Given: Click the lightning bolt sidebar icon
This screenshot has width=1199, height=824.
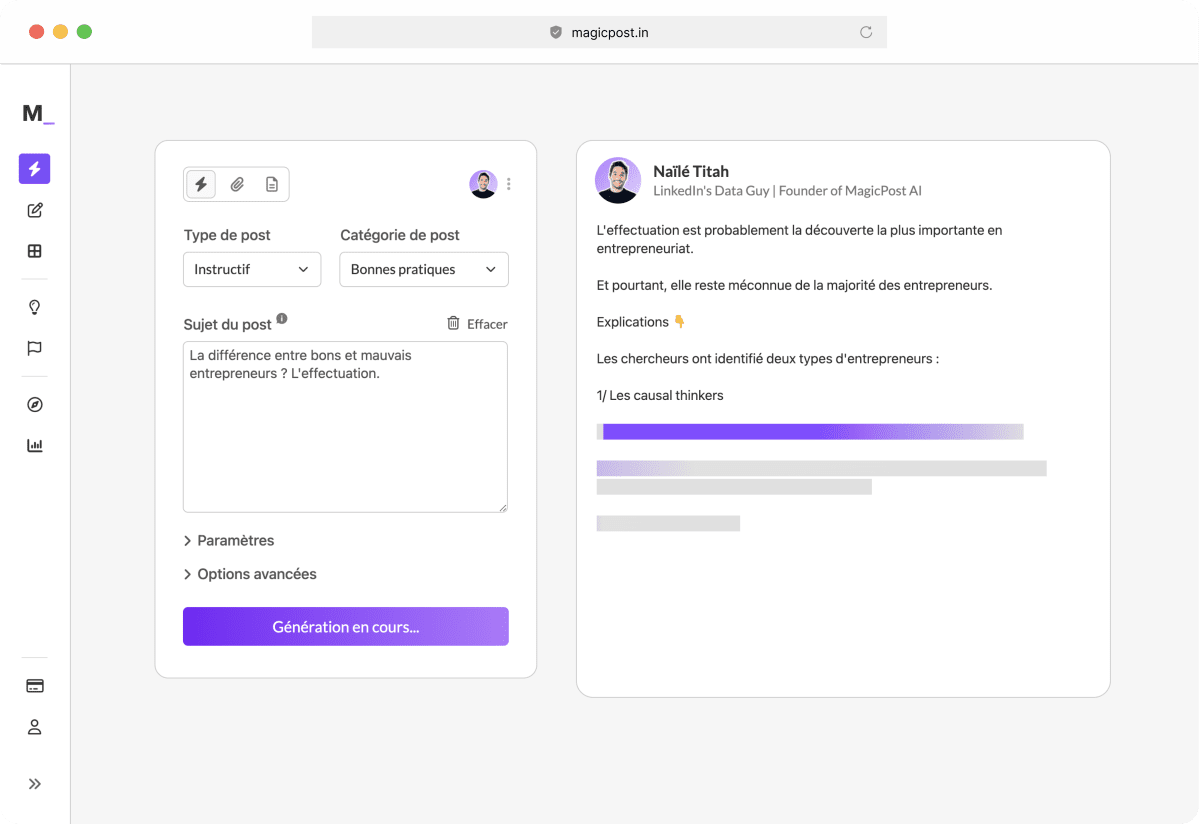Looking at the screenshot, I should tap(35, 169).
